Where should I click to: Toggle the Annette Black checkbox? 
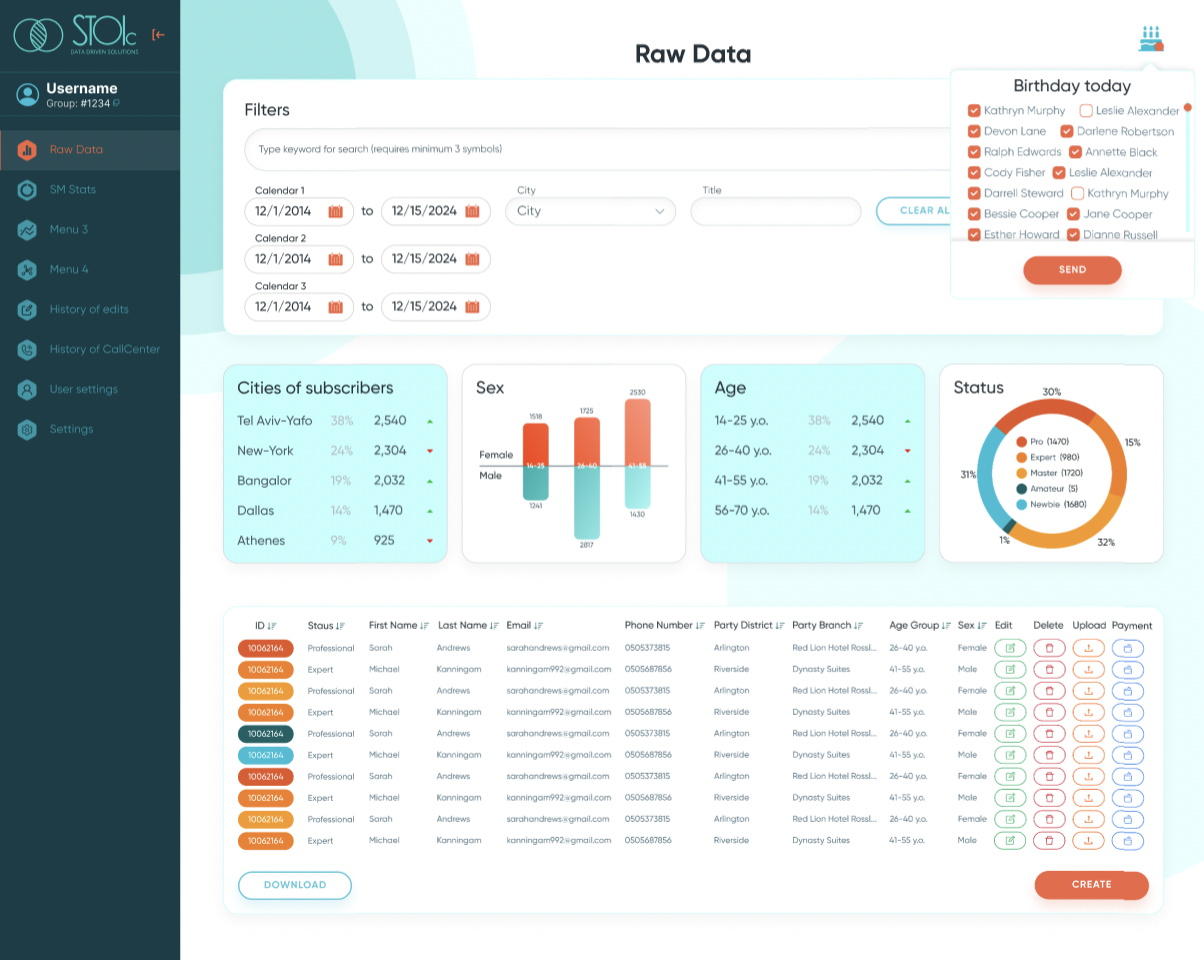click(1075, 152)
